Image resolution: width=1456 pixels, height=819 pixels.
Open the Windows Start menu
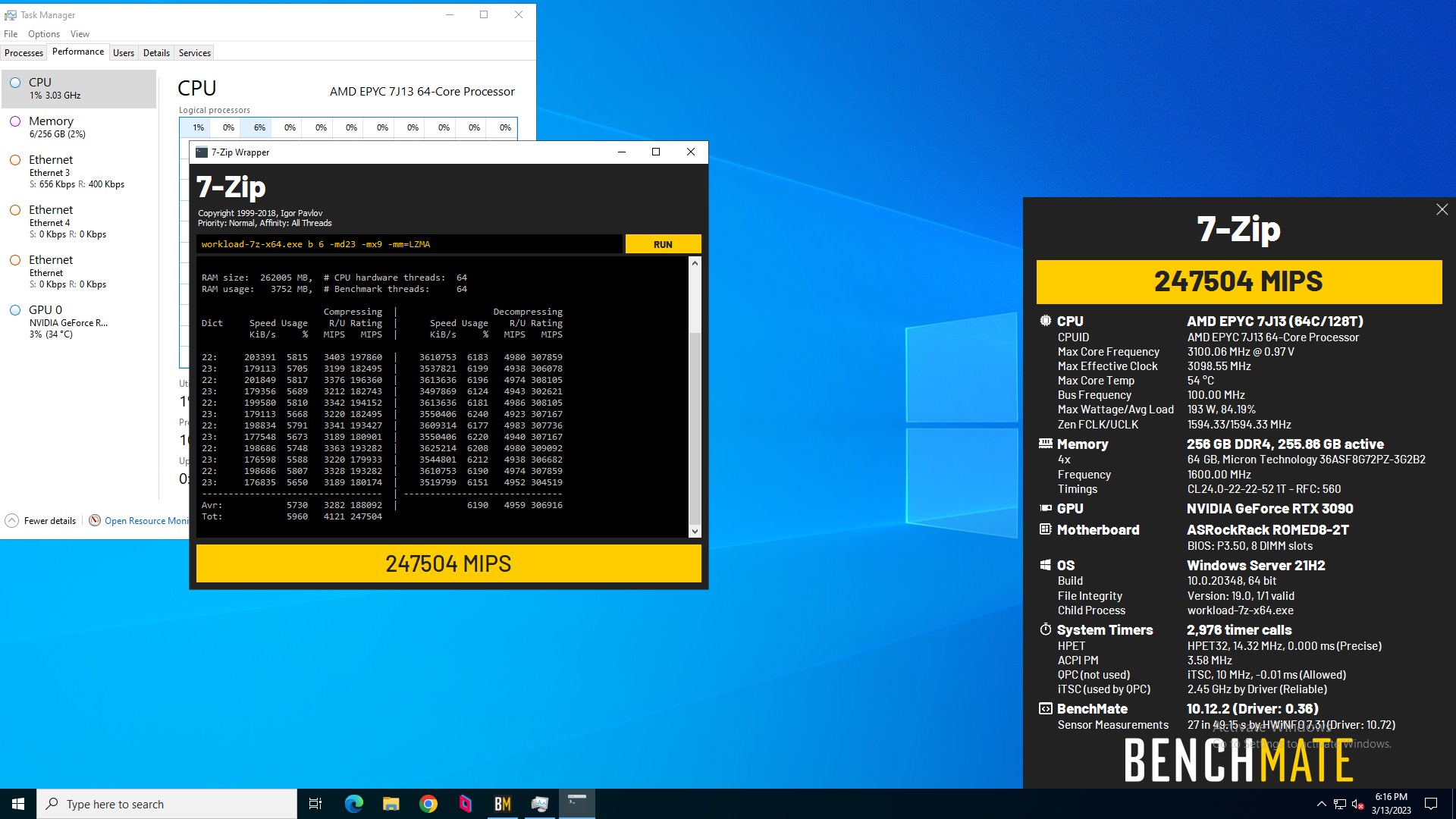(x=18, y=804)
